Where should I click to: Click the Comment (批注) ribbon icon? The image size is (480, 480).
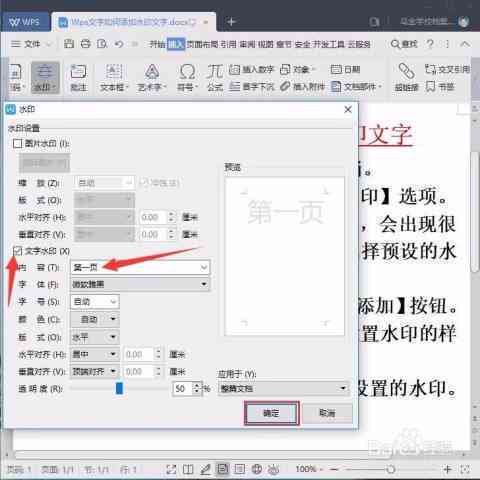click(78, 77)
